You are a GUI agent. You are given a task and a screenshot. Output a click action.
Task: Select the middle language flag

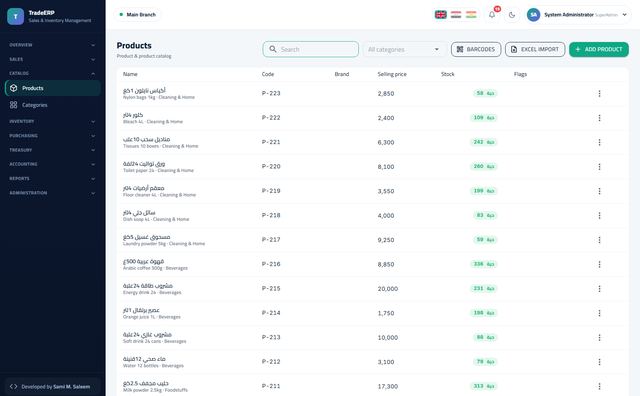pos(456,15)
